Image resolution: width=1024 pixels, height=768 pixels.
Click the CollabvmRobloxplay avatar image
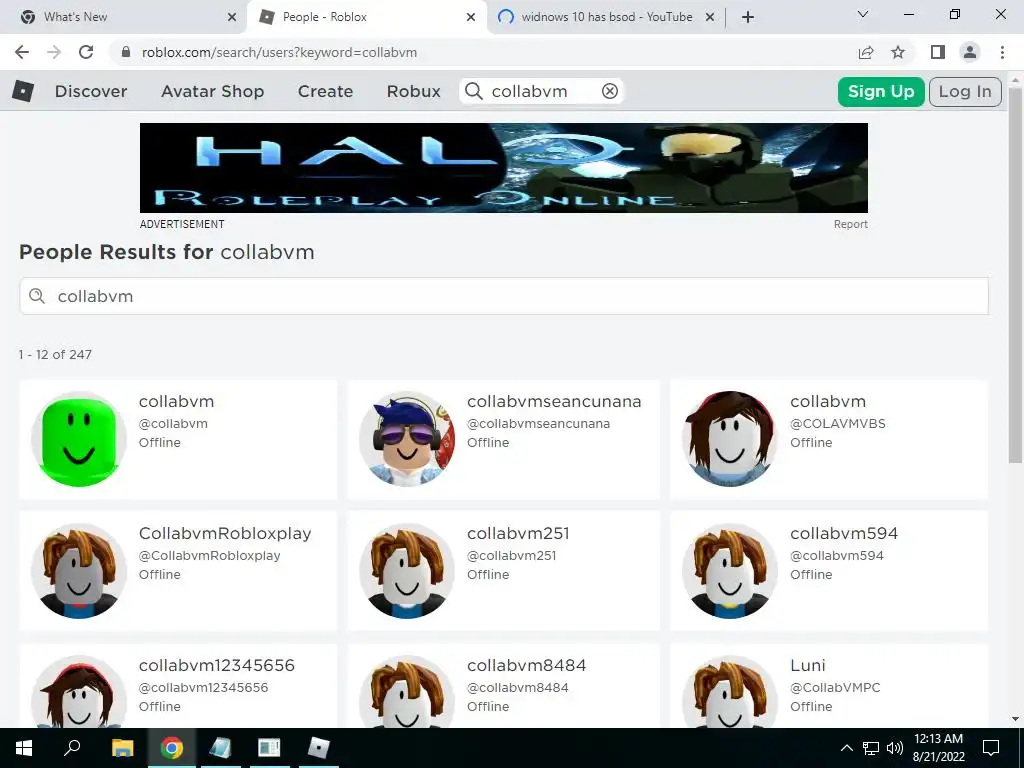click(79, 571)
